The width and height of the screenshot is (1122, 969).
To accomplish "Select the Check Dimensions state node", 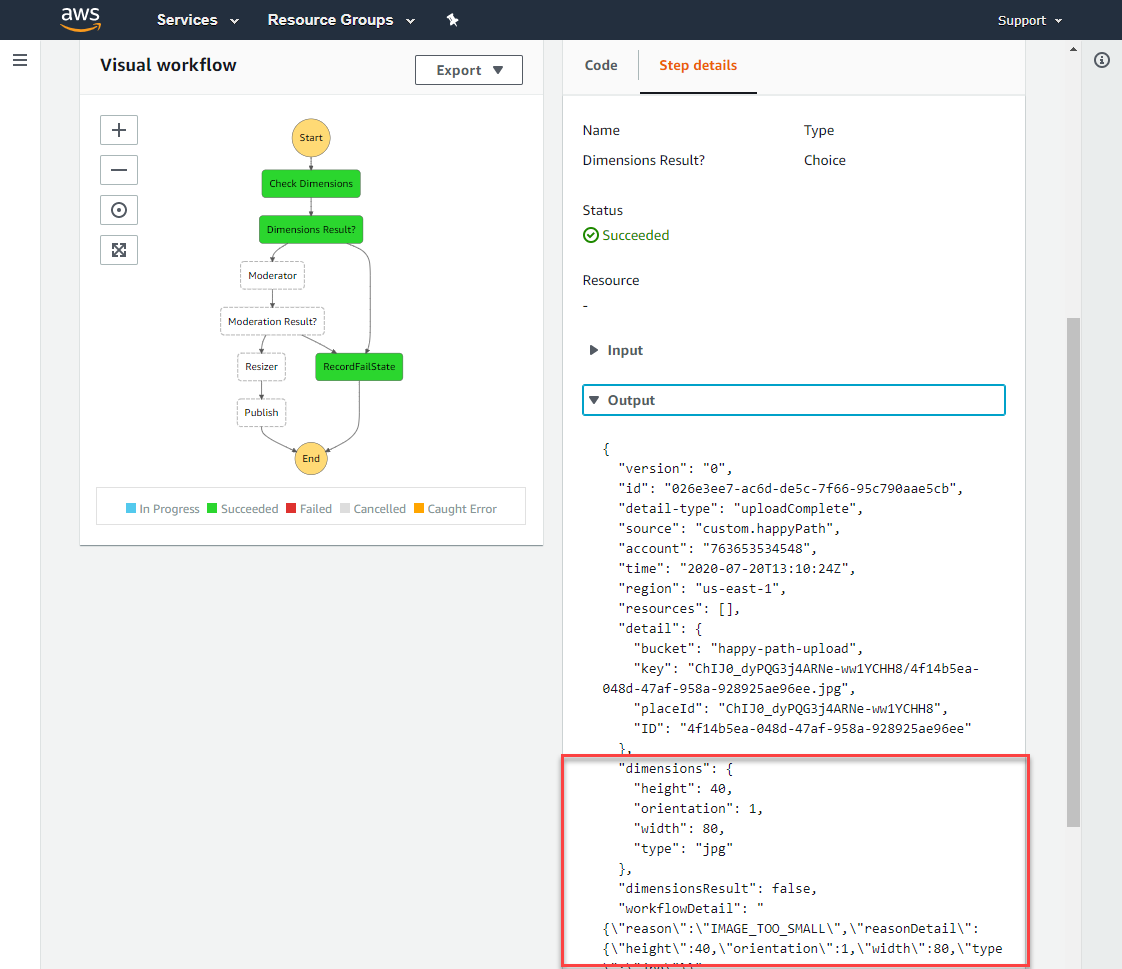I will [x=311, y=184].
